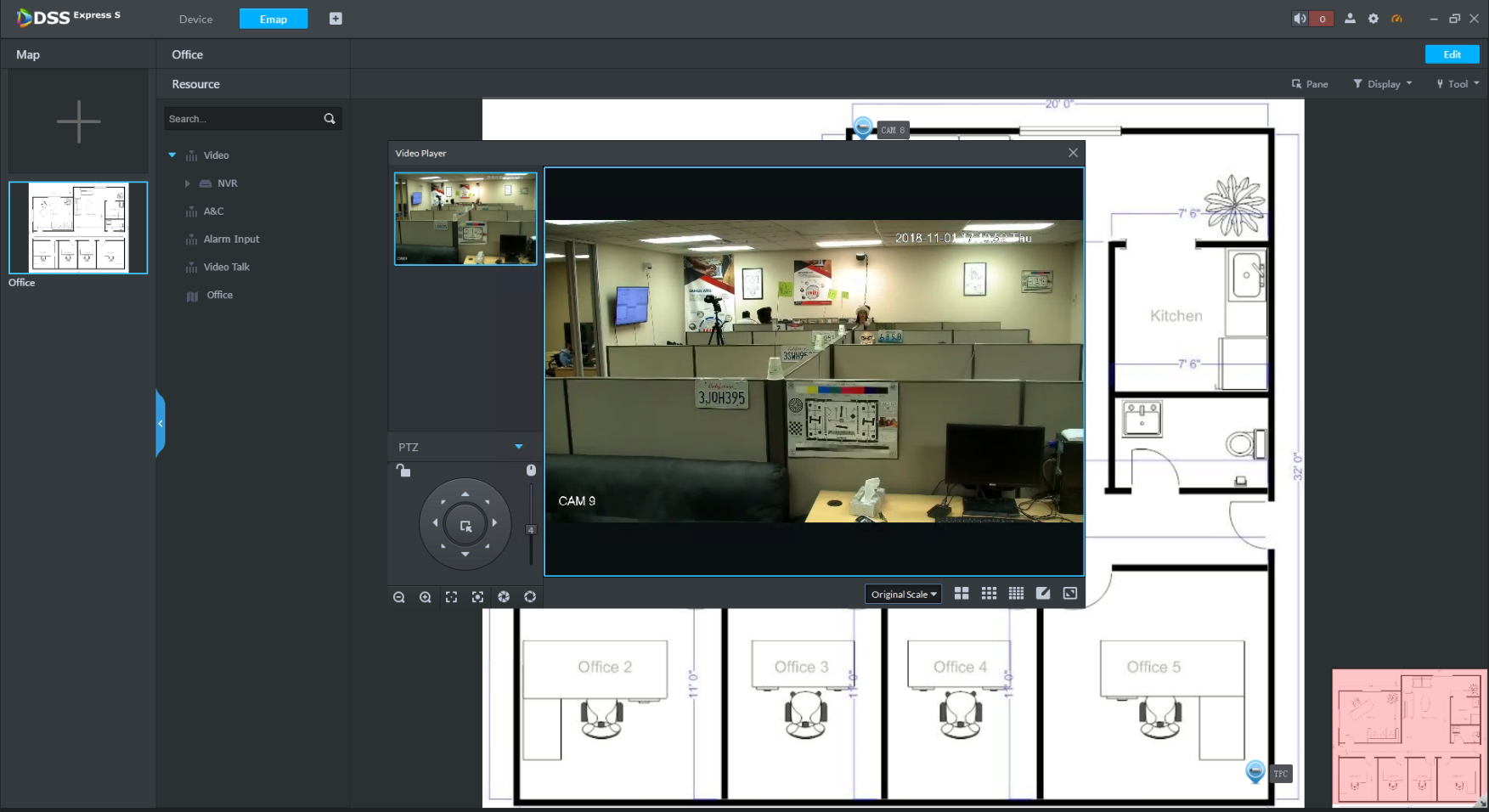Focus the resource Search field

click(242, 119)
